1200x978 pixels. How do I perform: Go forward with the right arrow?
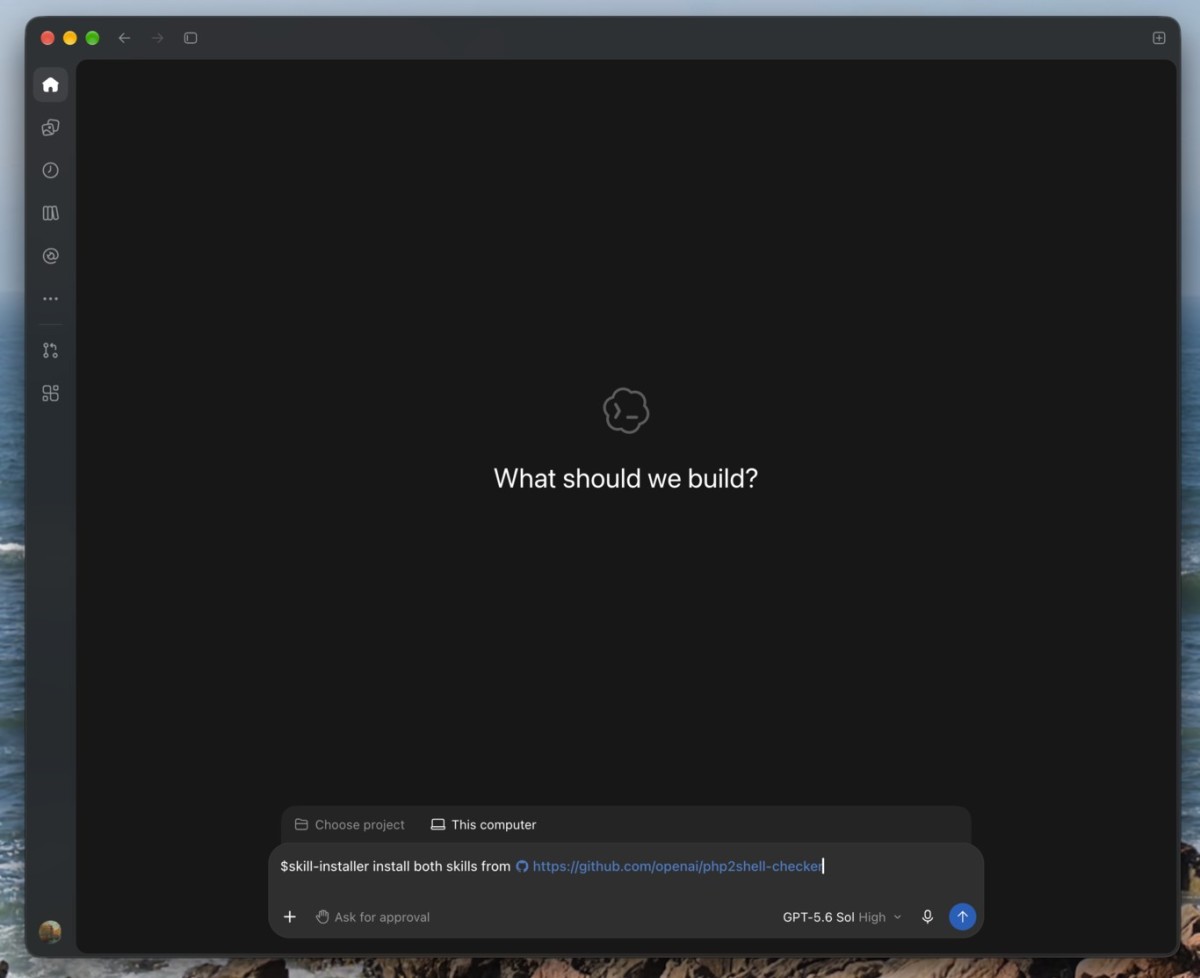tap(157, 38)
